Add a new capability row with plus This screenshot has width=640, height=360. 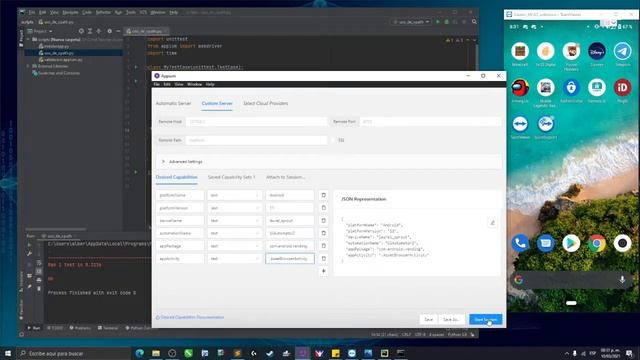coord(323,271)
